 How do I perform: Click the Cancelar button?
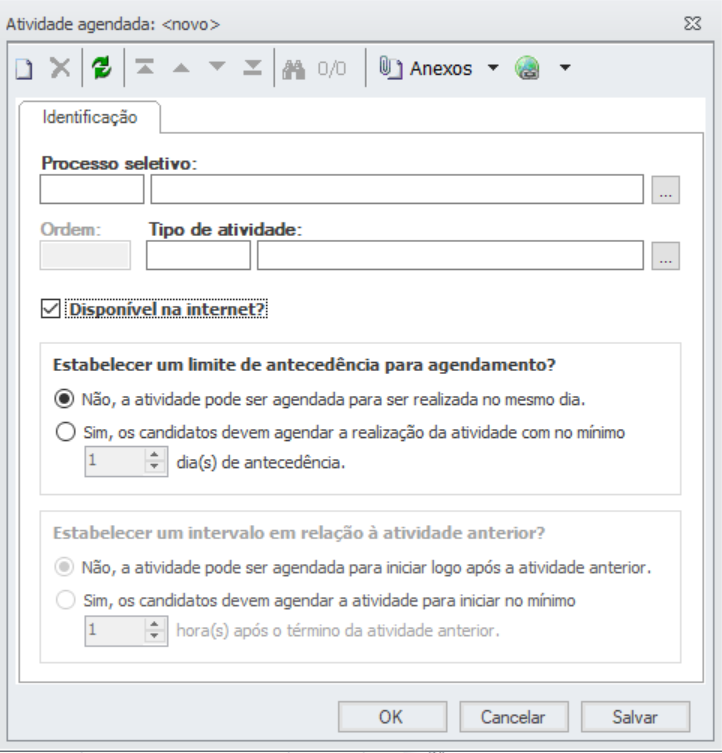pos(514,717)
